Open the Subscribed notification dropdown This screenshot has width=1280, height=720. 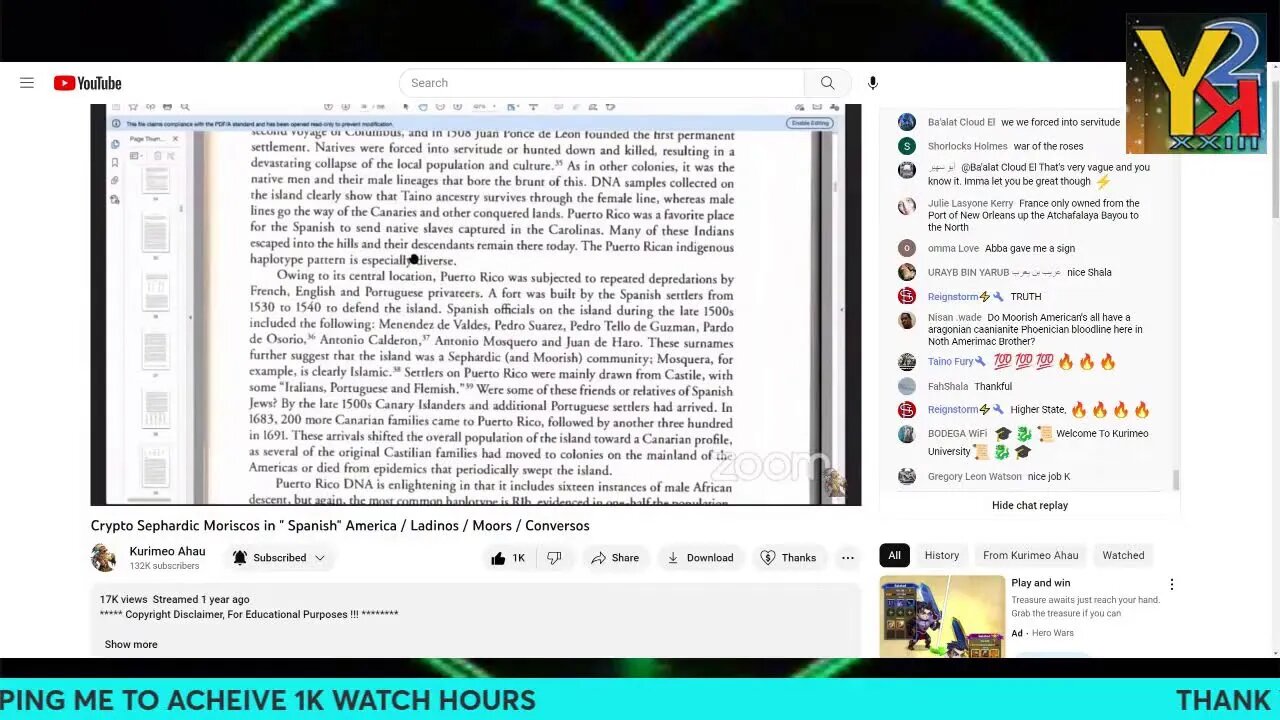click(279, 558)
